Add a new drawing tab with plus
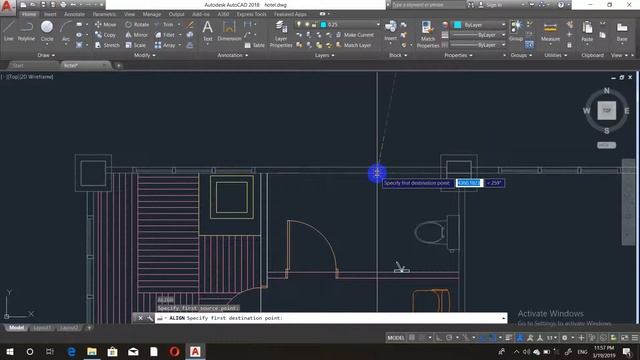 [x=118, y=65]
